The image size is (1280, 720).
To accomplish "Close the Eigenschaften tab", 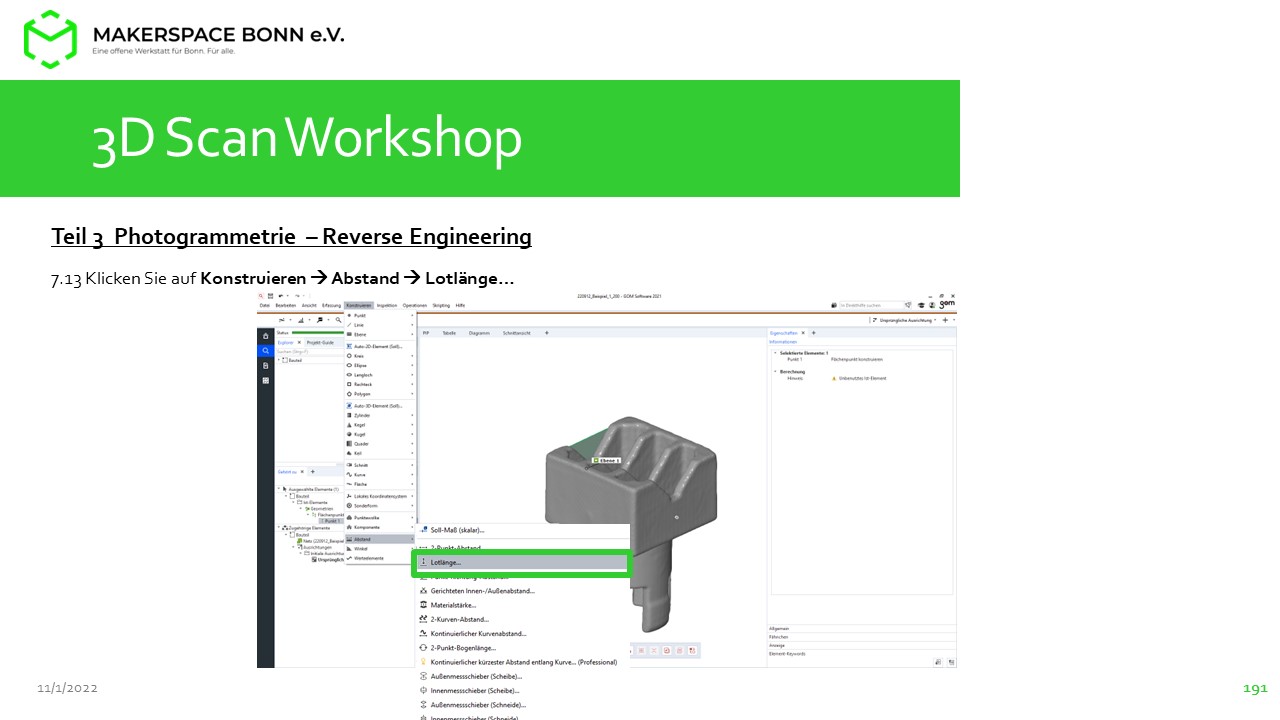I will click(803, 332).
